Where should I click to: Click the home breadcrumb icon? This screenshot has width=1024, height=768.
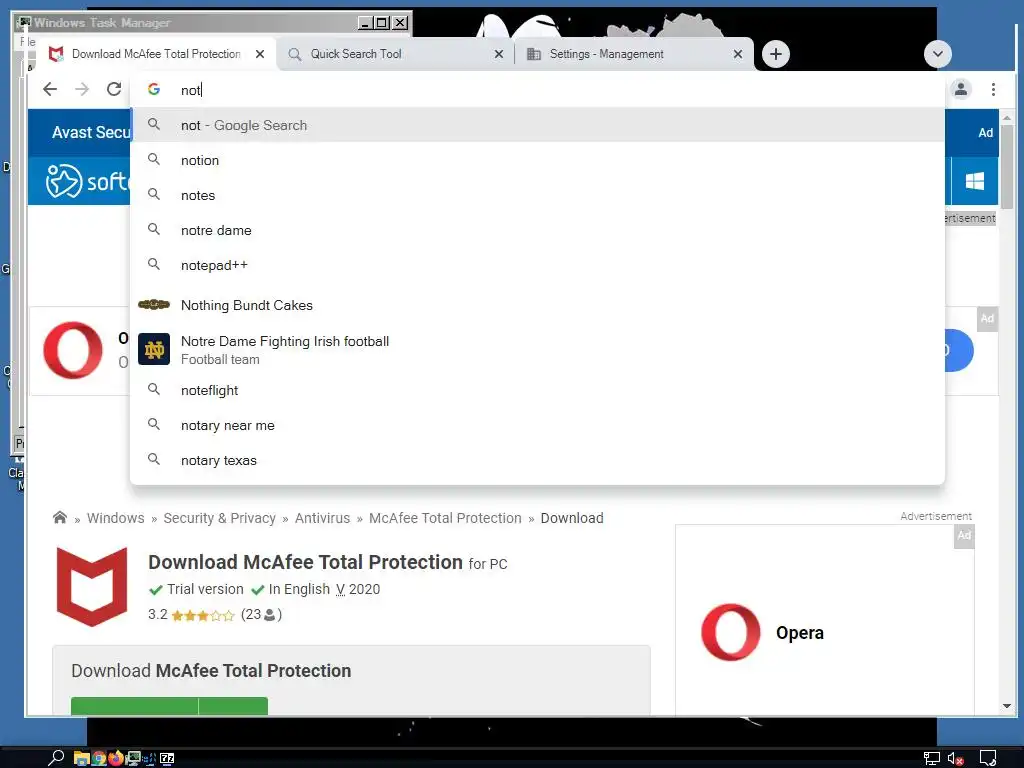(x=59, y=517)
